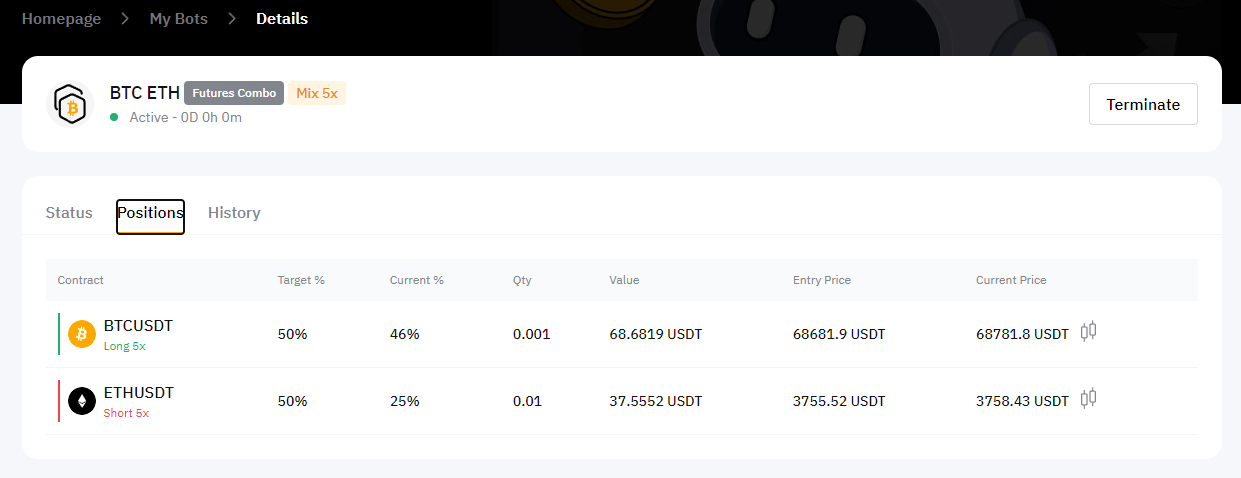This screenshot has width=1241, height=478.
Task: Open the History tab
Action: pyautogui.click(x=234, y=213)
